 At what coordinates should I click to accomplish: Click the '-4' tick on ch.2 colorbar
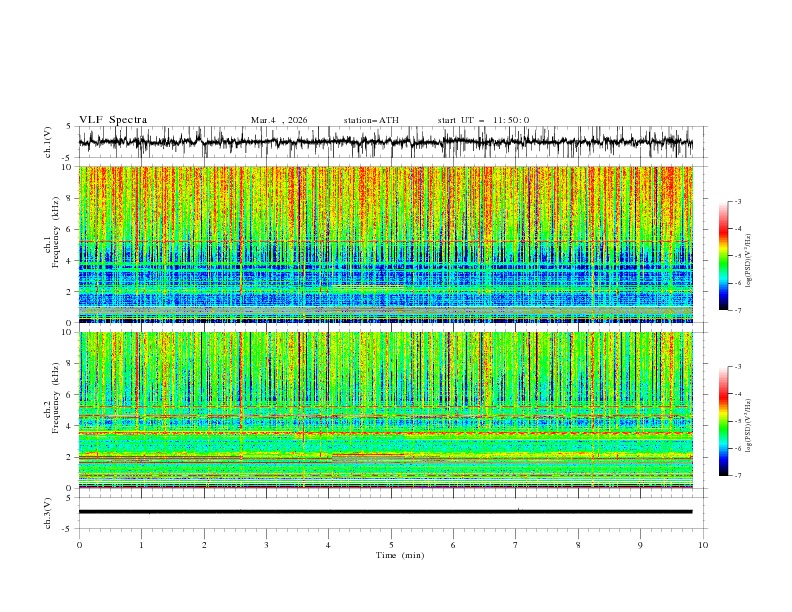tap(738, 394)
